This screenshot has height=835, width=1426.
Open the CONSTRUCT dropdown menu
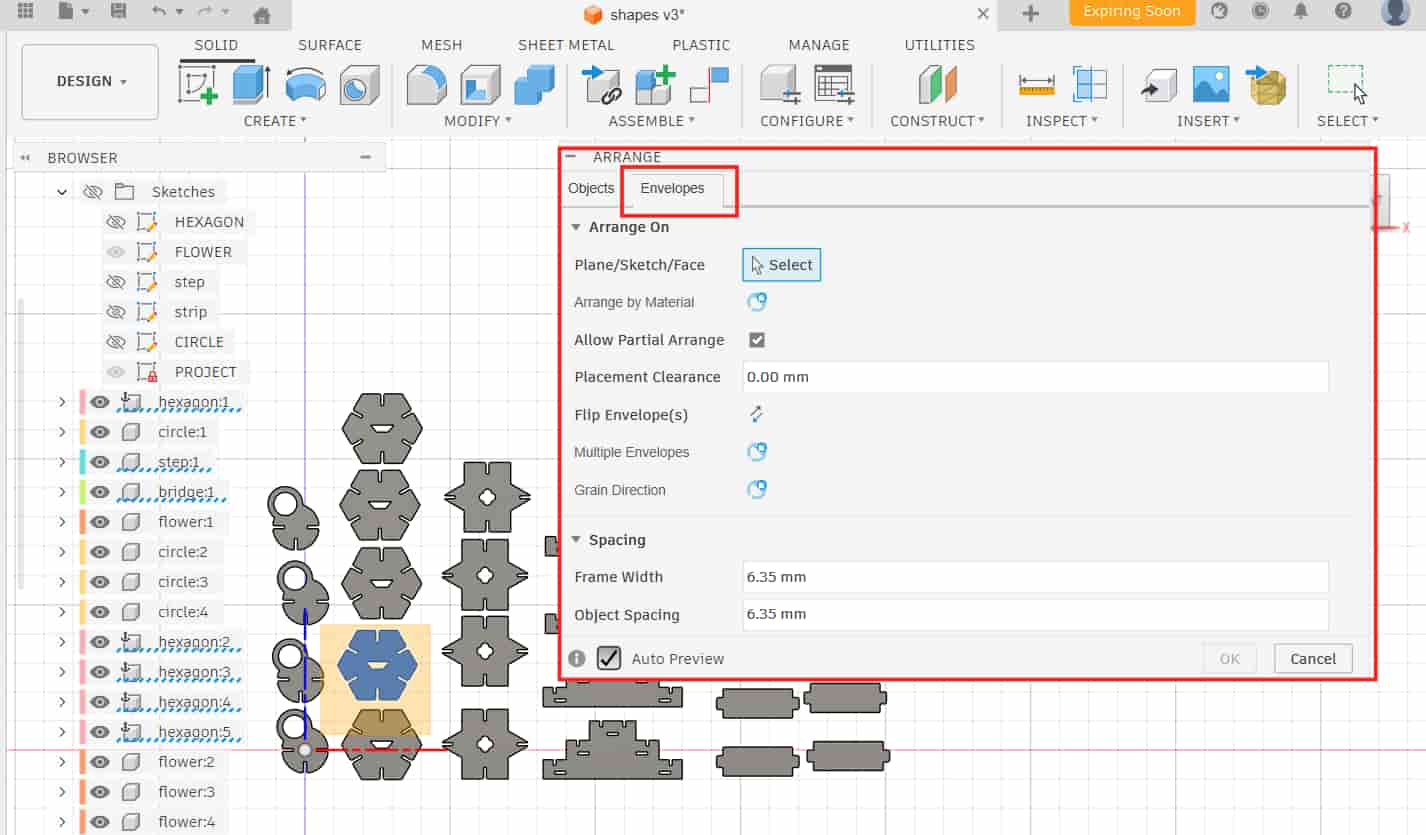click(938, 121)
